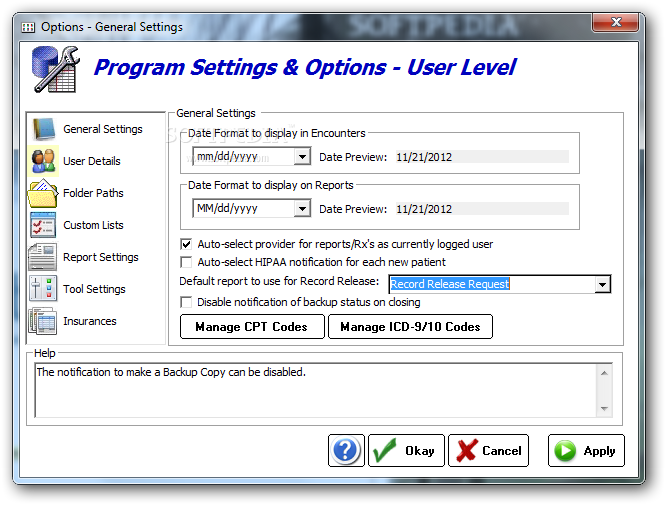Click the database and wrench header icon
666x505 pixels.
click(x=56, y=69)
